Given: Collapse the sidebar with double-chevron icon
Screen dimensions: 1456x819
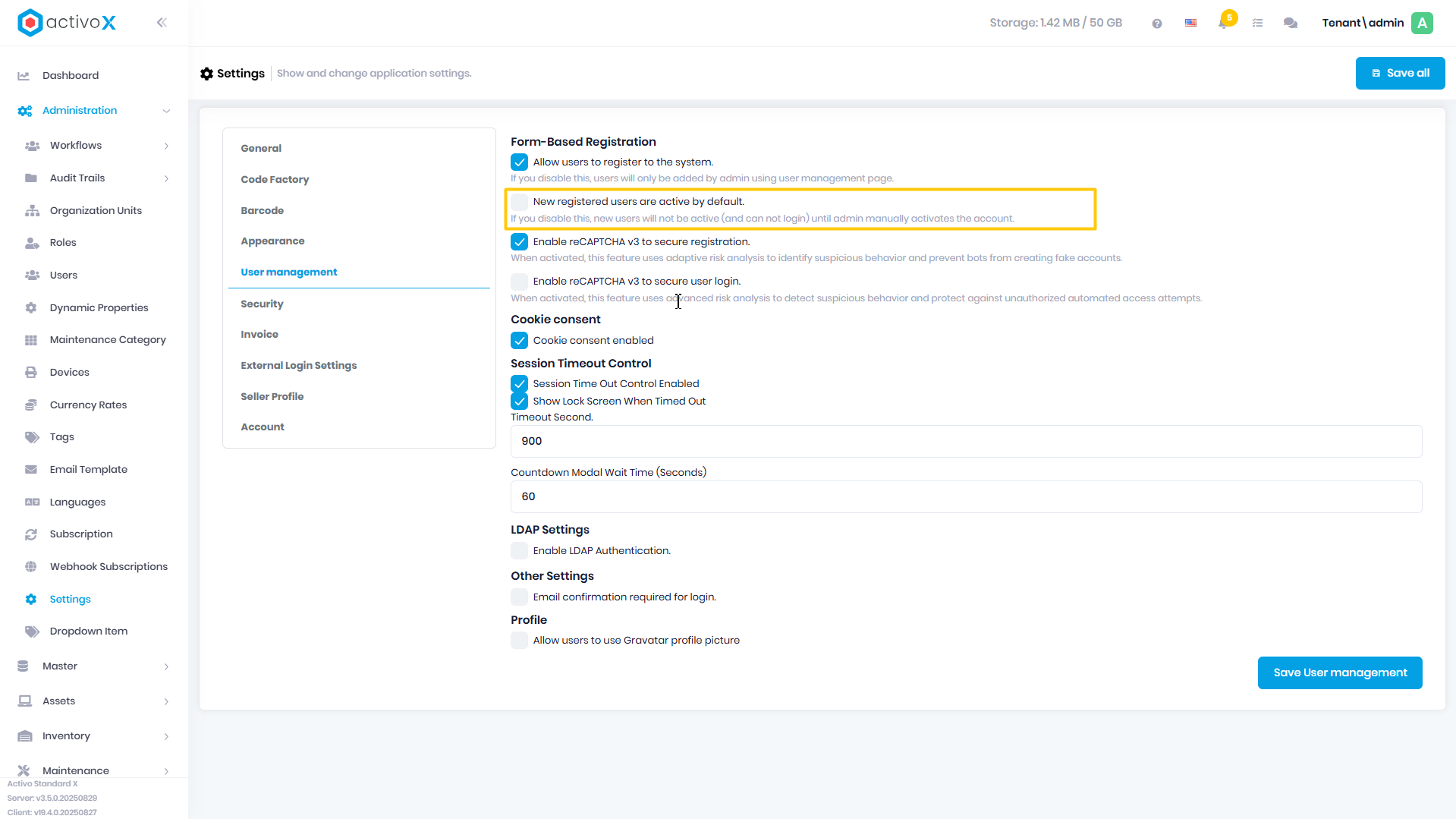Looking at the screenshot, I should (162, 23).
